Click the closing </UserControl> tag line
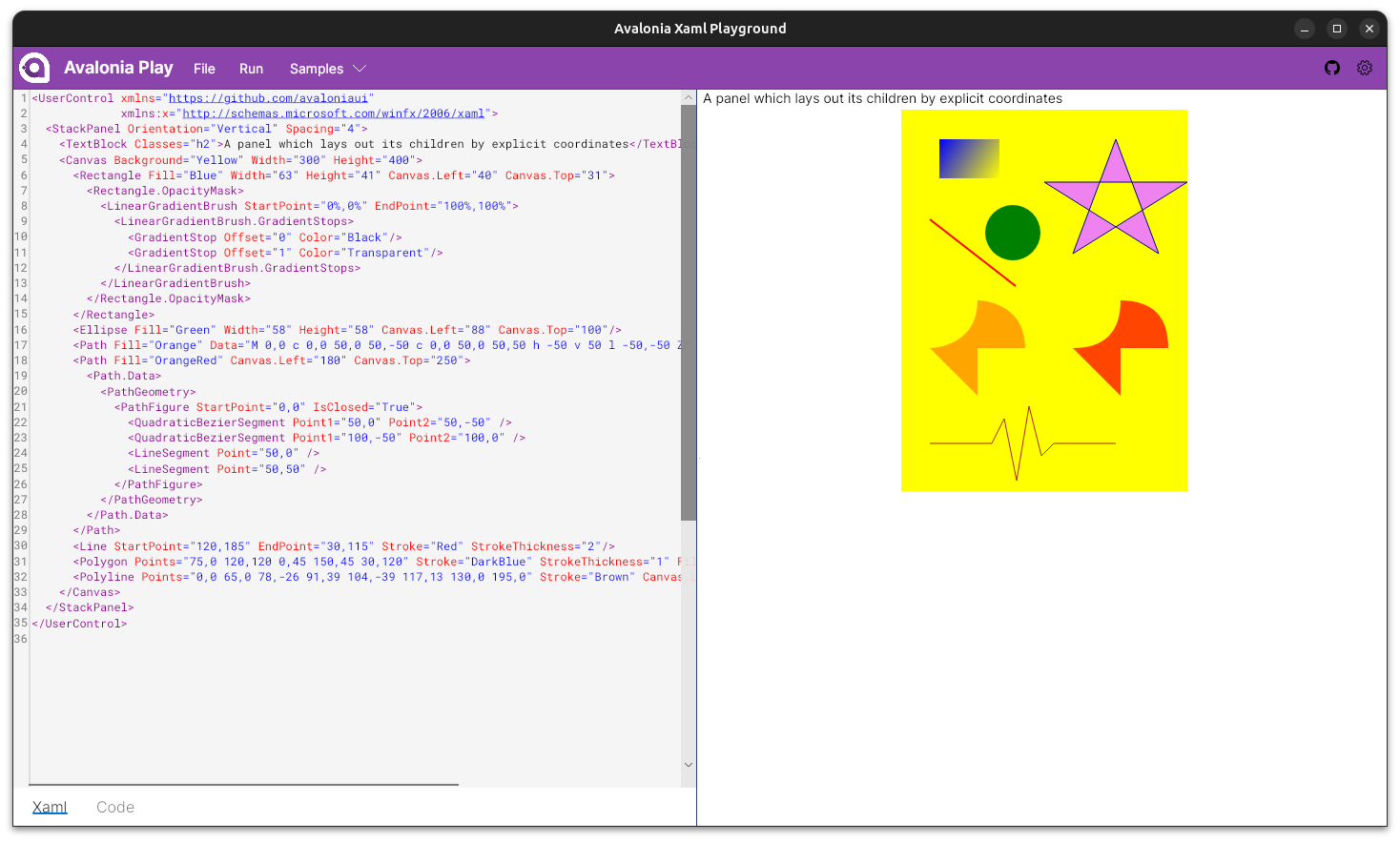The height and width of the screenshot is (842, 1400). pyautogui.click(x=79, y=624)
